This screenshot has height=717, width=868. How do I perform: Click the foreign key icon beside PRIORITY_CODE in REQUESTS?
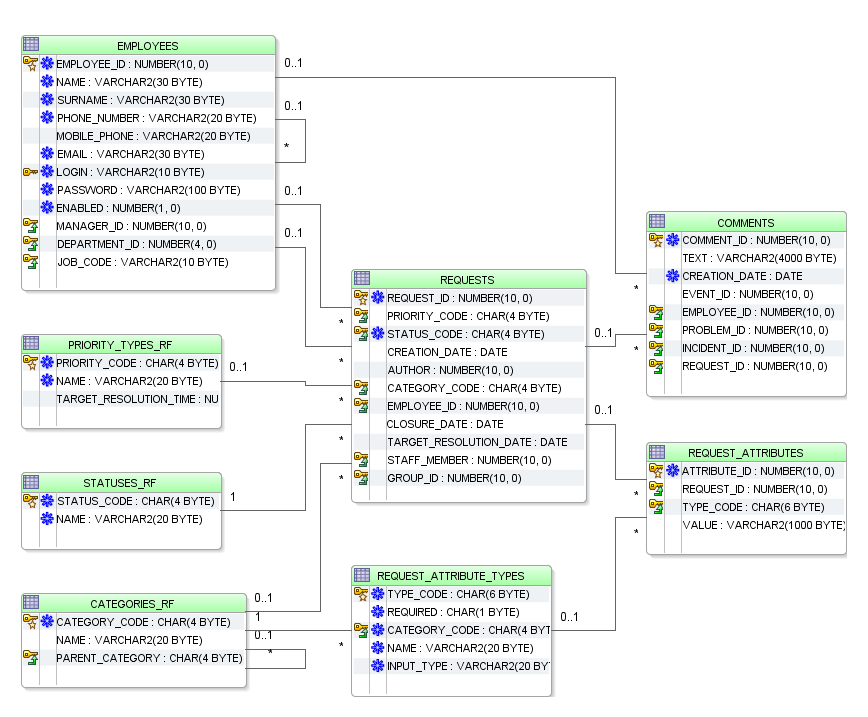click(361, 316)
